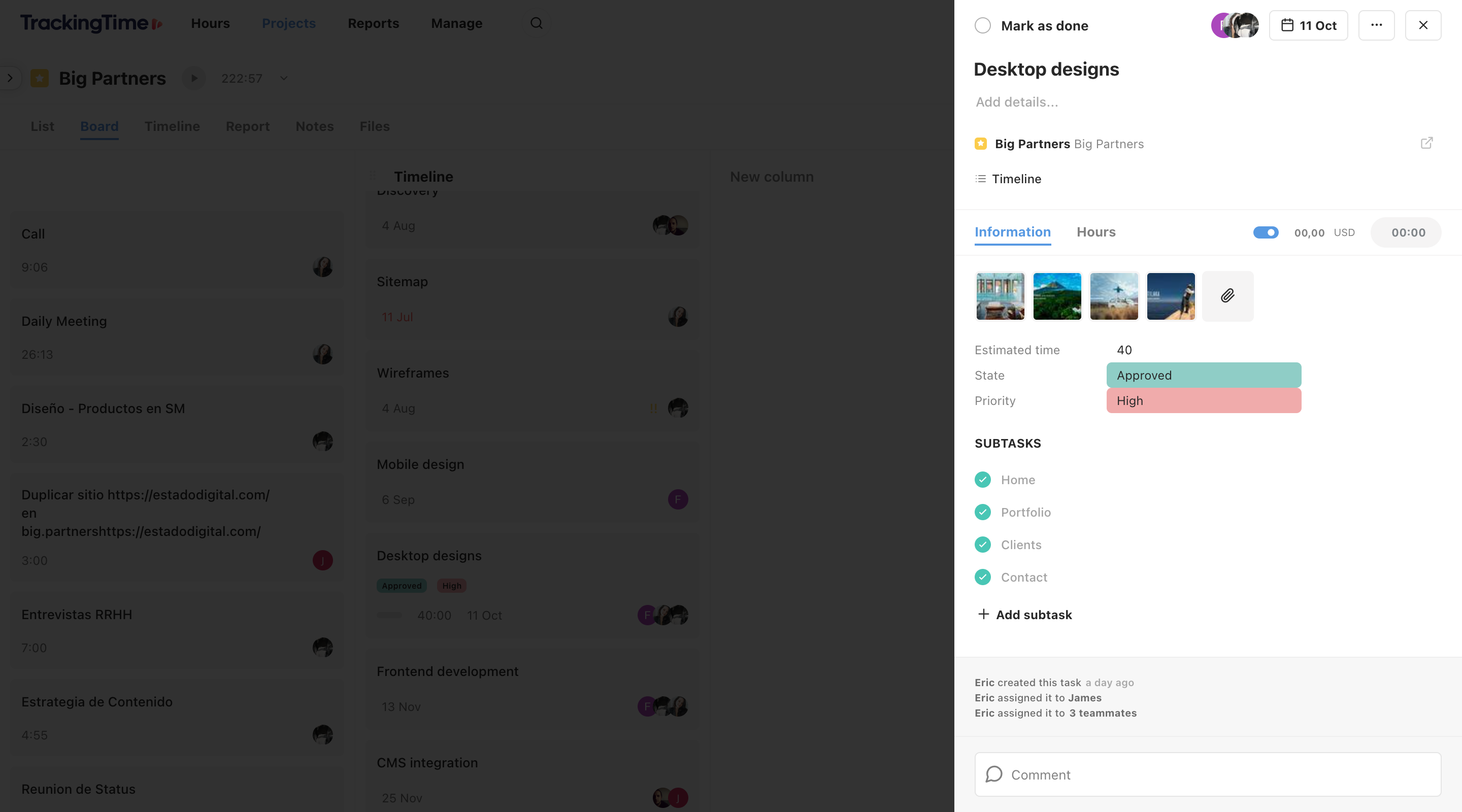The image size is (1462, 812).
Task: Open the search with the magnifying glass icon
Action: 536,23
